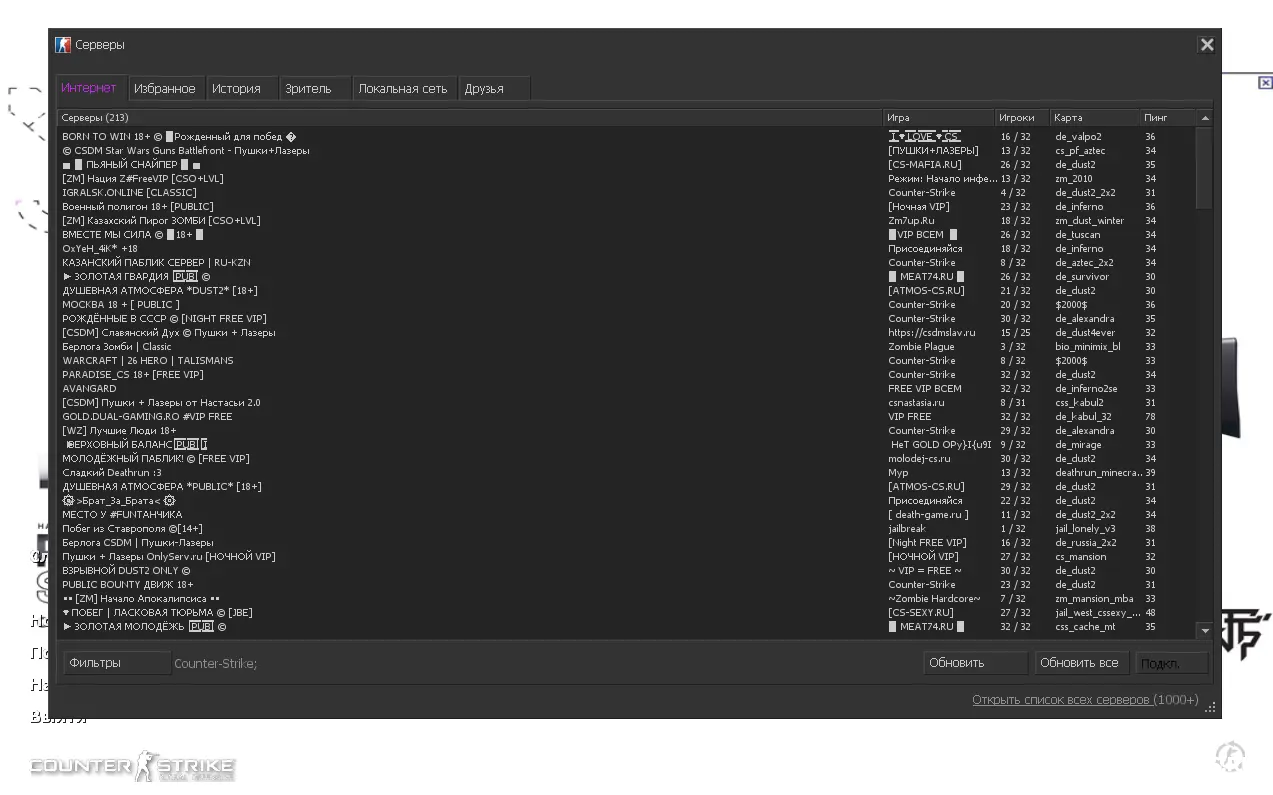Click the scrollbar up arrow in server list
This screenshot has width=1273, height=795.
click(1205, 118)
